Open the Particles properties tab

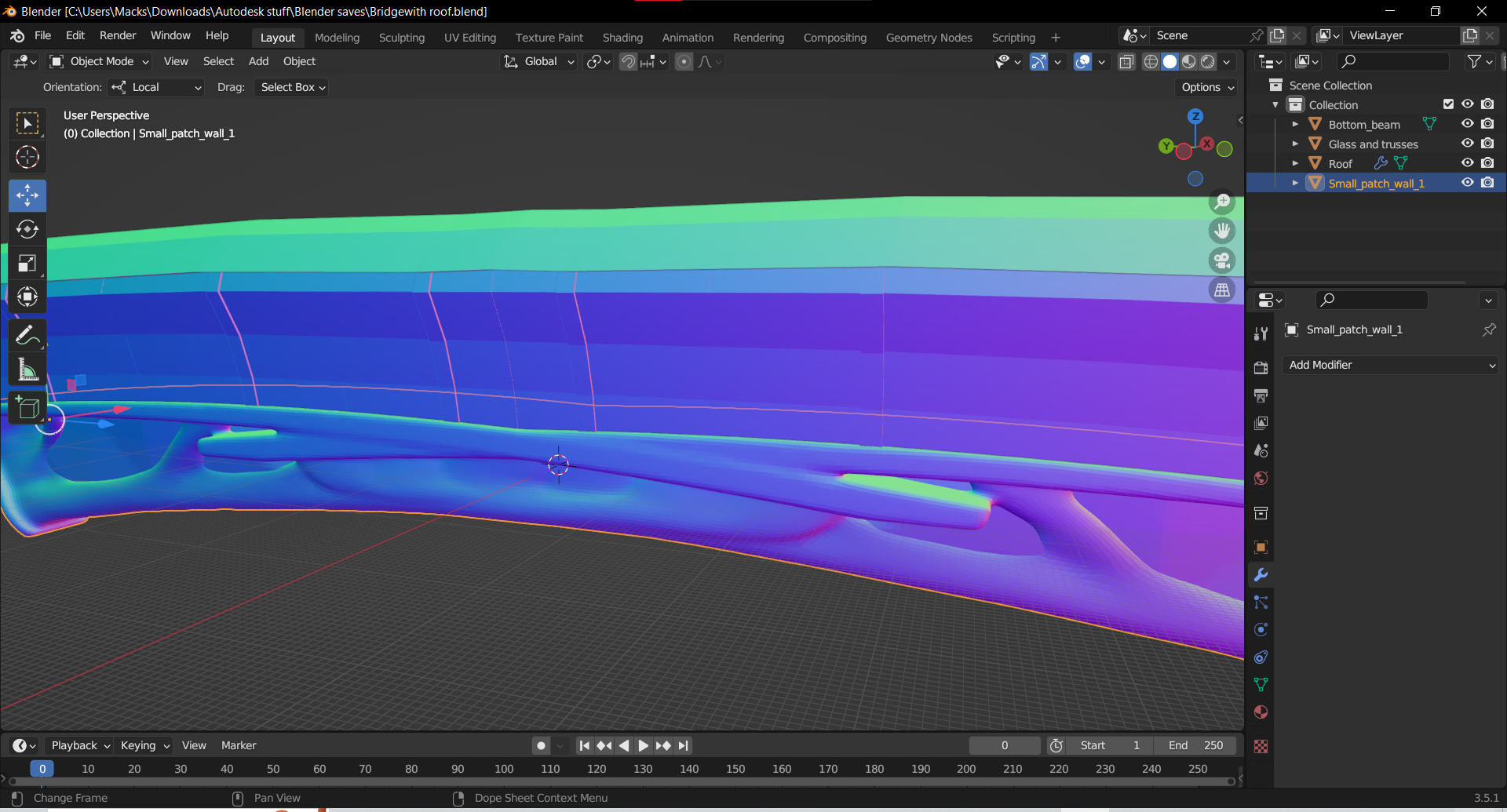click(x=1261, y=603)
